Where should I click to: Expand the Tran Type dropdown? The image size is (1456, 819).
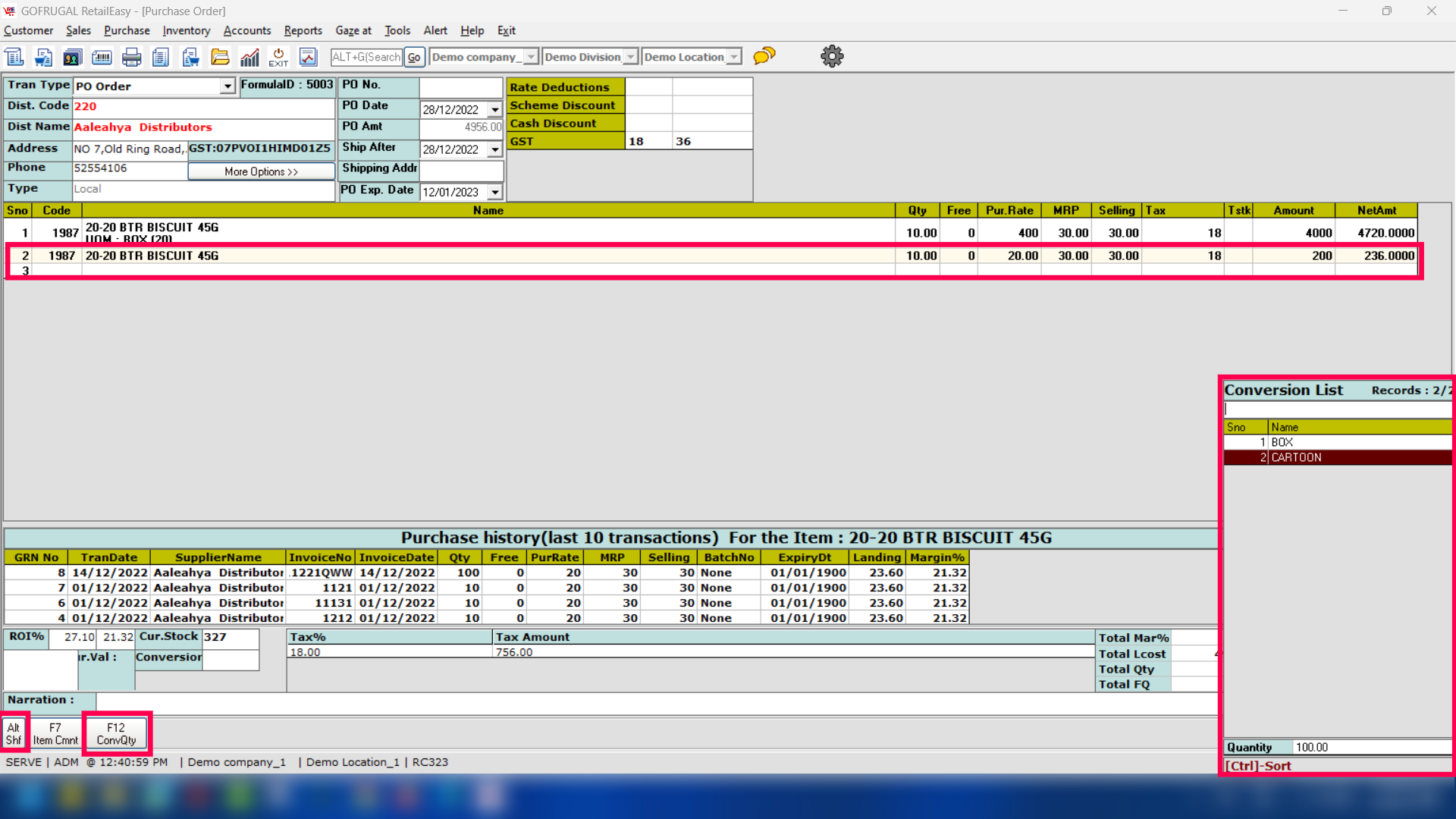[x=227, y=86]
